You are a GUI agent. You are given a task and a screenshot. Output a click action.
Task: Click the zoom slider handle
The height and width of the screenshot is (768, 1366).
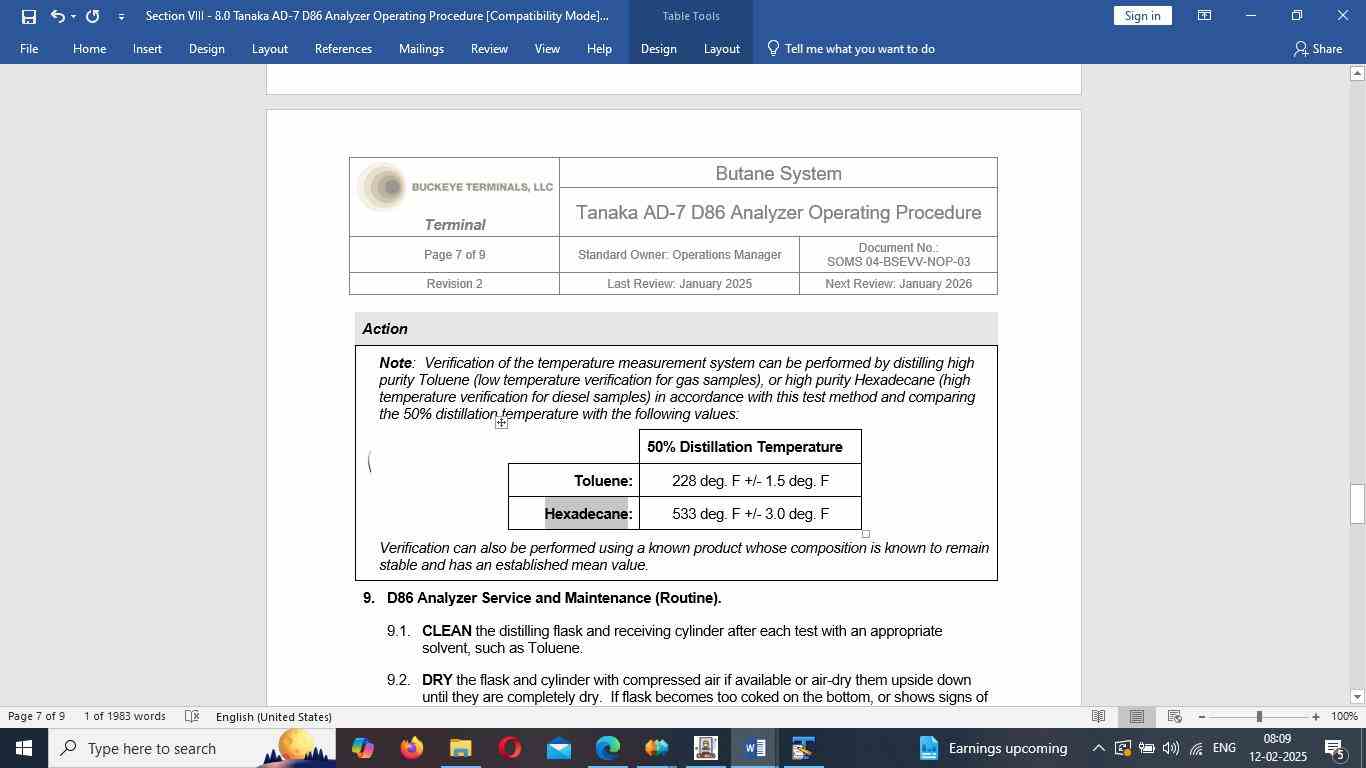1259,717
